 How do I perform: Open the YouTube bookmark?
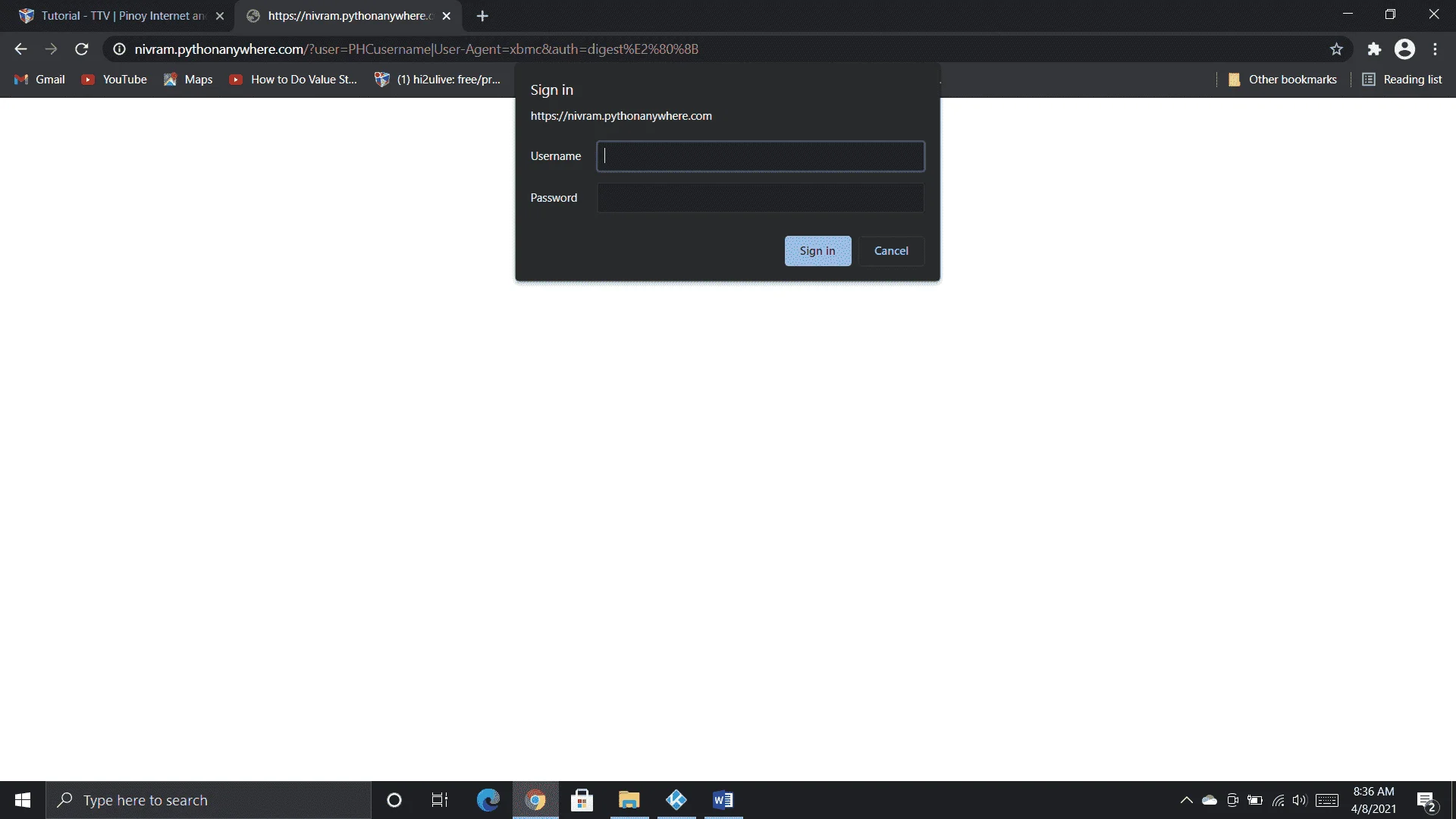click(x=115, y=80)
